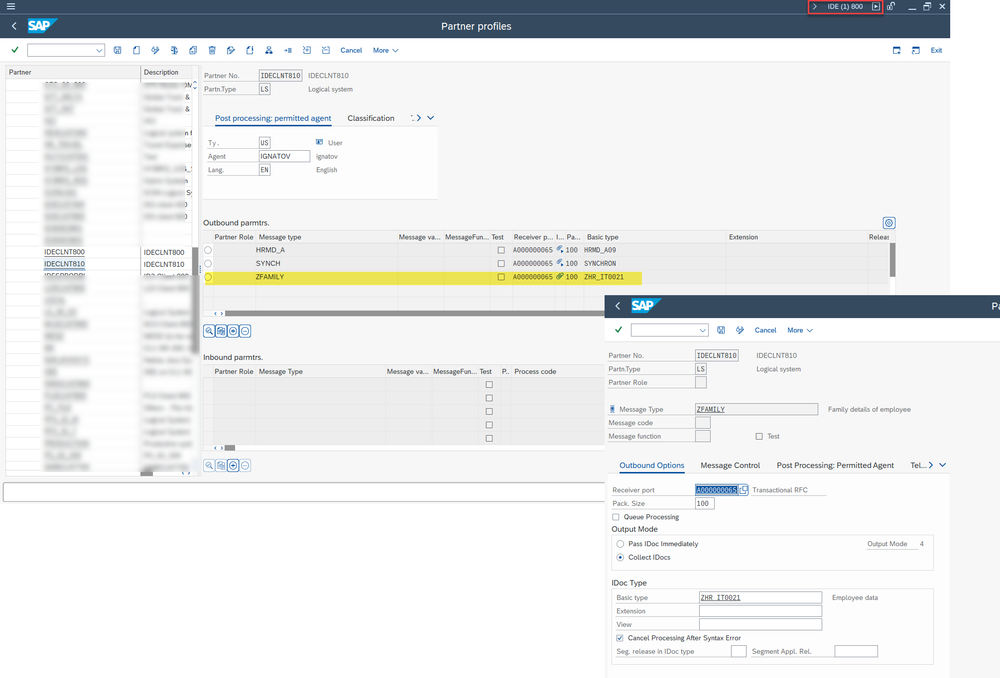Image resolution: width=1000 pixels, height=678 pixels.
Task: Click the magnifier icon under Outbound parmtrs table
Action: point(210,330)
